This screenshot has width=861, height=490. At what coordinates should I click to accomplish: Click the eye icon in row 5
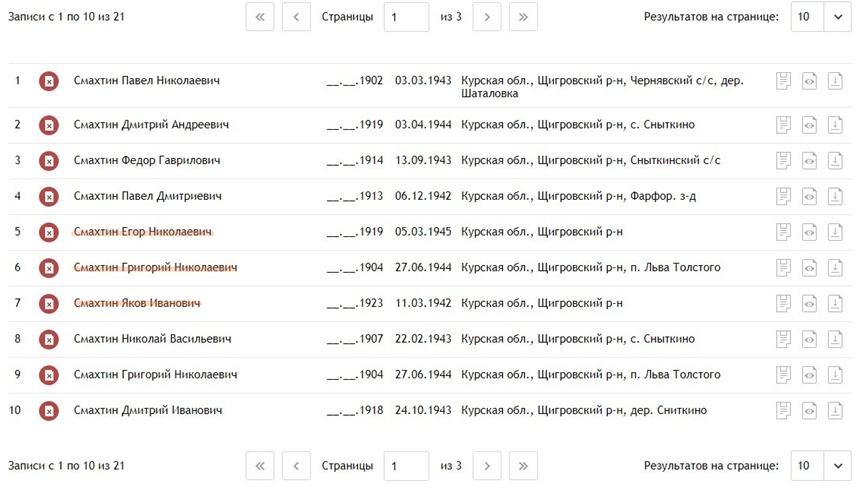tap(809, 232)
